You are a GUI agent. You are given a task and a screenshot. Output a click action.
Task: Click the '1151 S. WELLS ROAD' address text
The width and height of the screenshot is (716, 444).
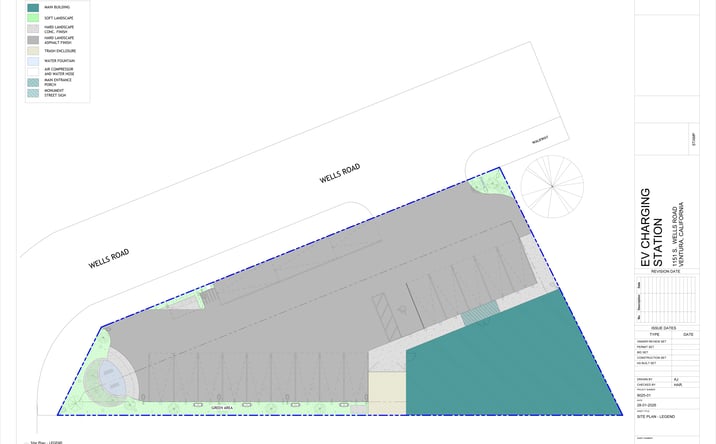coord(674,236)
